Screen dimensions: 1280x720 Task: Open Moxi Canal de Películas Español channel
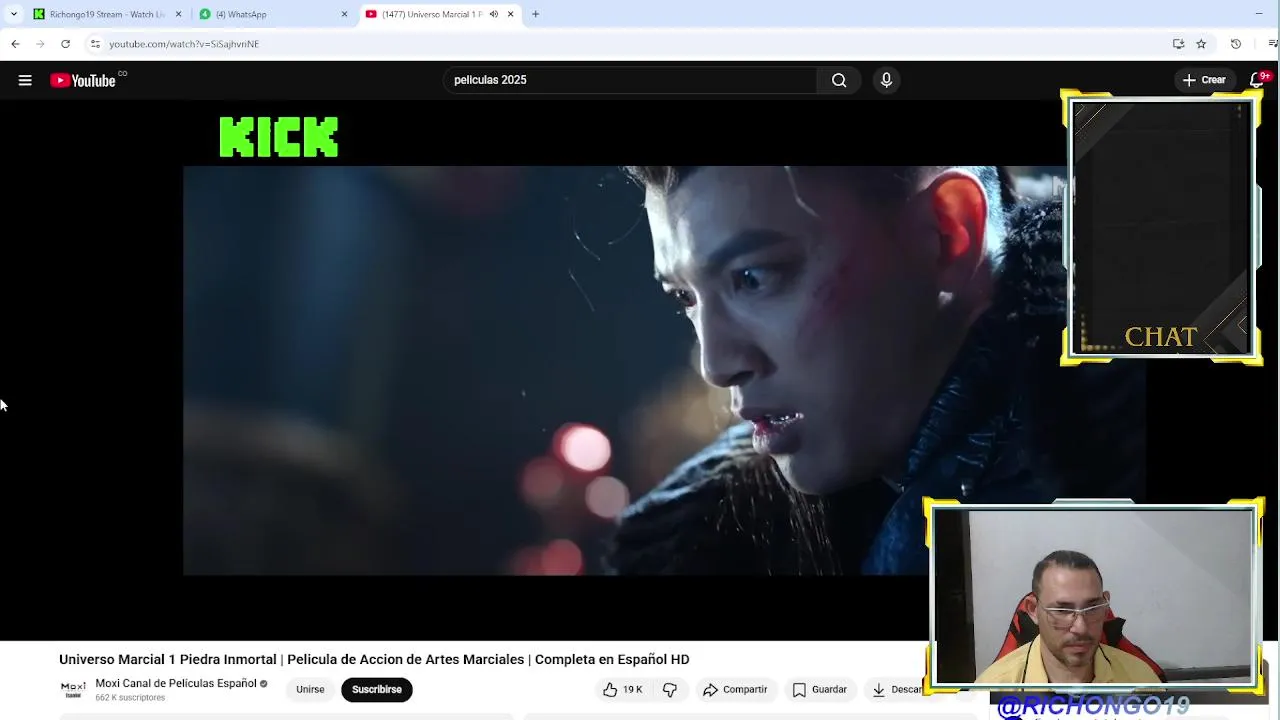[176, 683]
